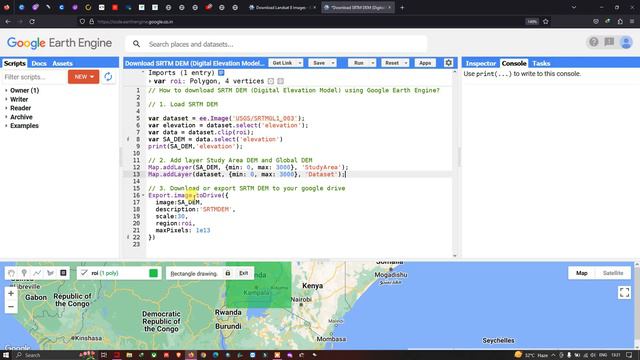Viewport: 640px width, 360px height.
Task: Collapse the Export.image.toDrive code block
Action: click(143, 195)
